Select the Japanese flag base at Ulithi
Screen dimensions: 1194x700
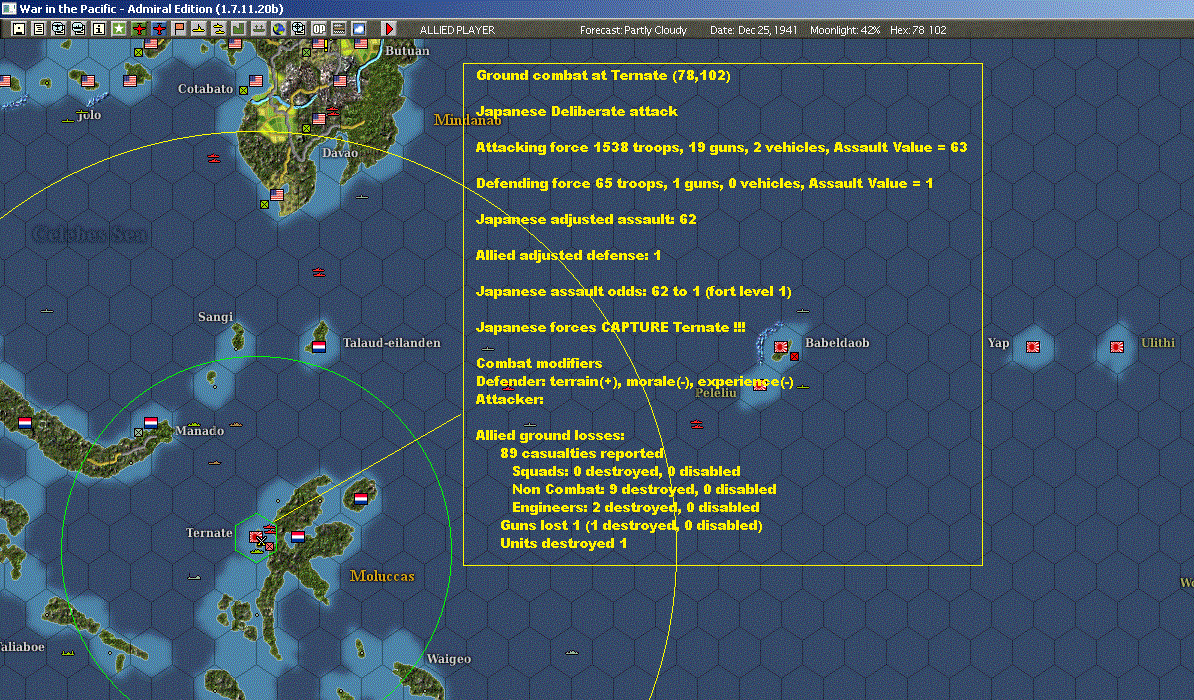tap(1116, 347)
